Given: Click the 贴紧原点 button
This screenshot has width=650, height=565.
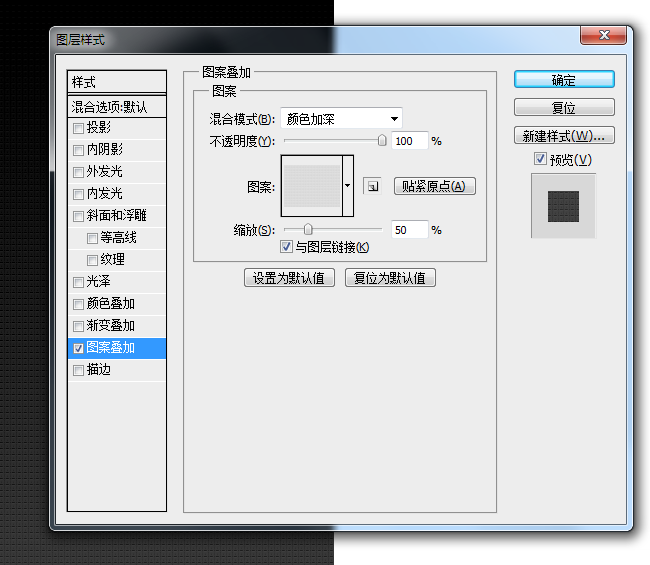Looking at the screenshot, I should tap(435, 186).
